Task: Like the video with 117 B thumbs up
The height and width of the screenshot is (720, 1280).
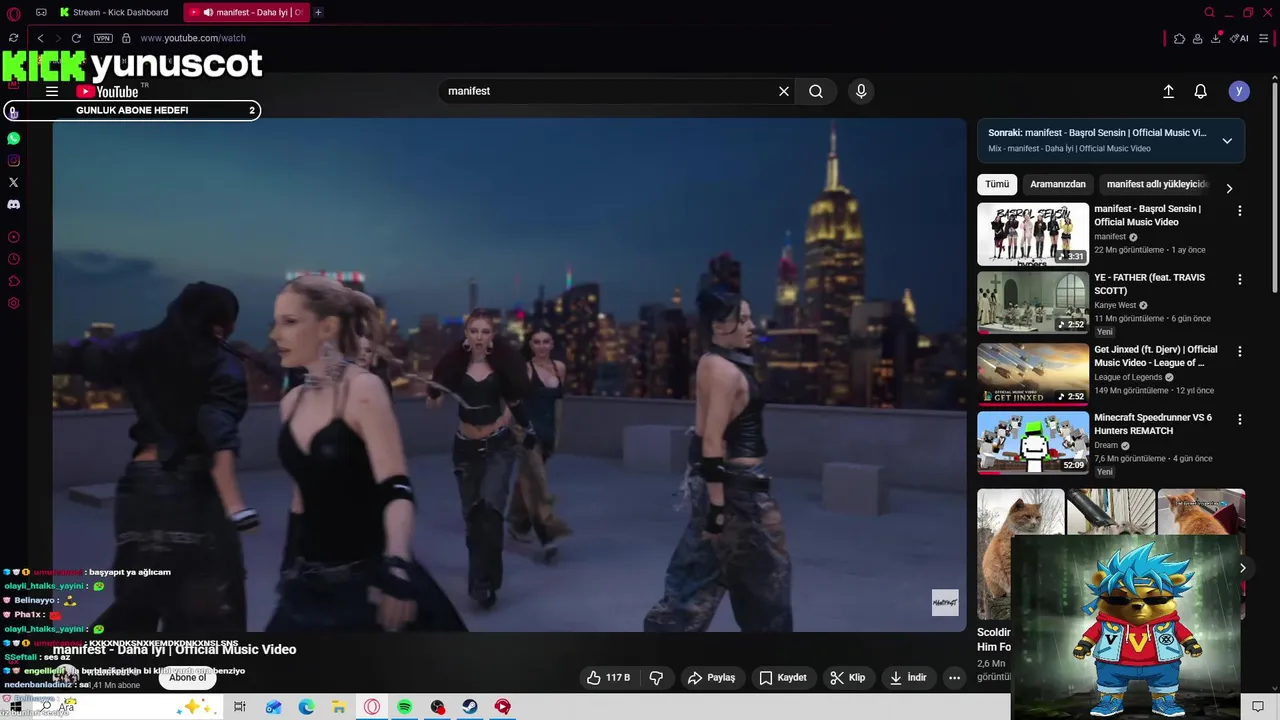Action: pyautogui.click(x=608, y=678)
